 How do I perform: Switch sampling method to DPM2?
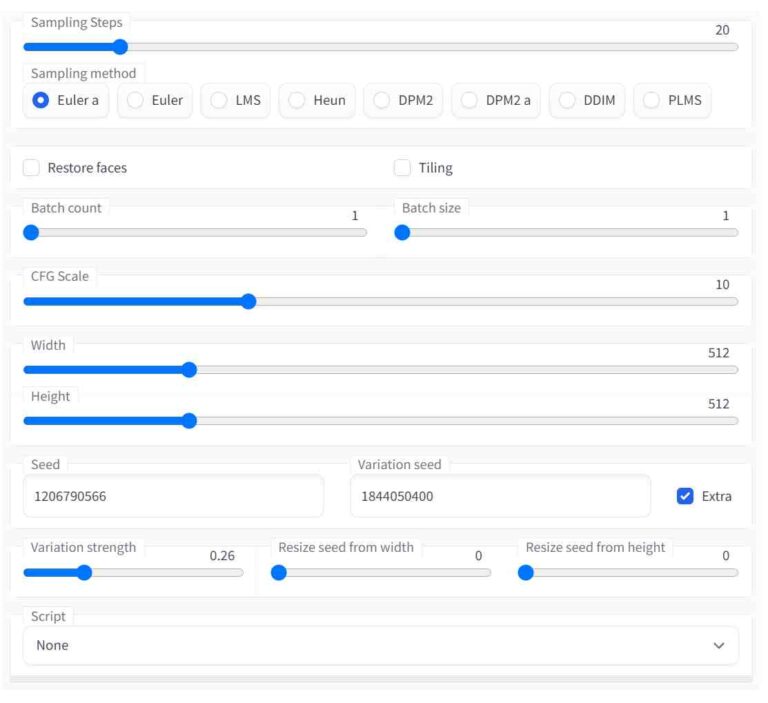click(382, 100)
